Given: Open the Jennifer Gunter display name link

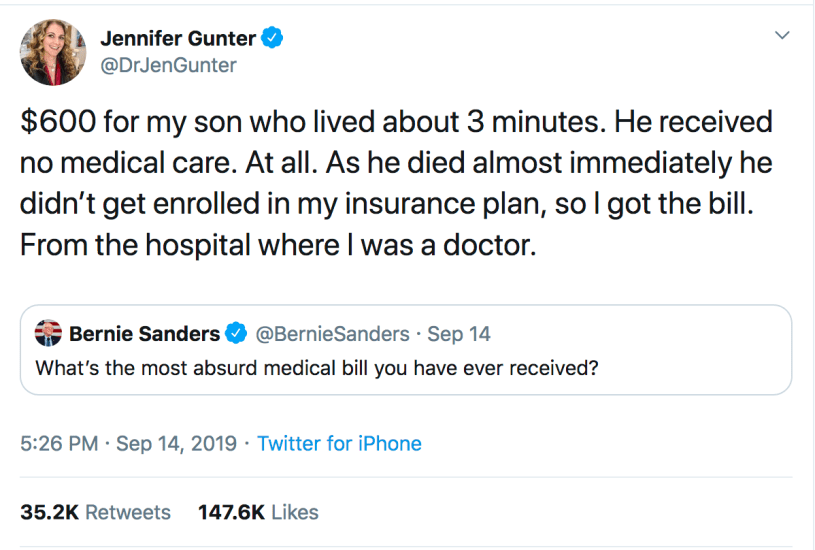Looking at the screenshot, I should [x=179, y=39].
